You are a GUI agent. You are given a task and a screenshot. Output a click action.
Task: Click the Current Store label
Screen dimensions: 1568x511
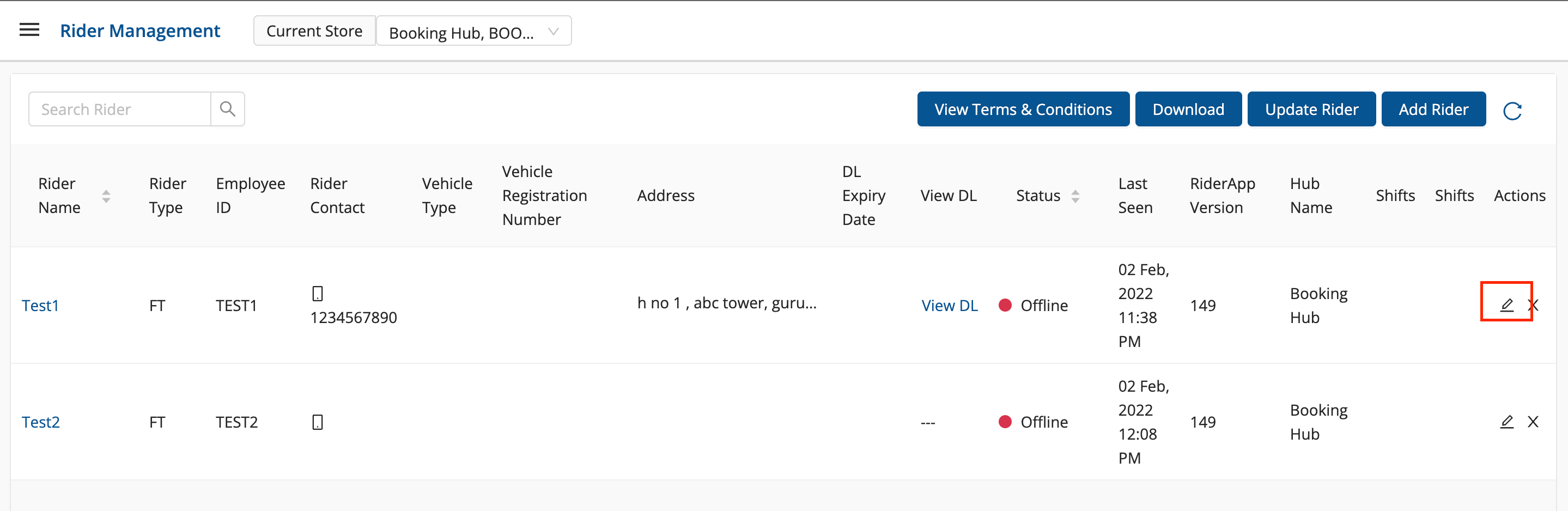click(x=314, y=31)
